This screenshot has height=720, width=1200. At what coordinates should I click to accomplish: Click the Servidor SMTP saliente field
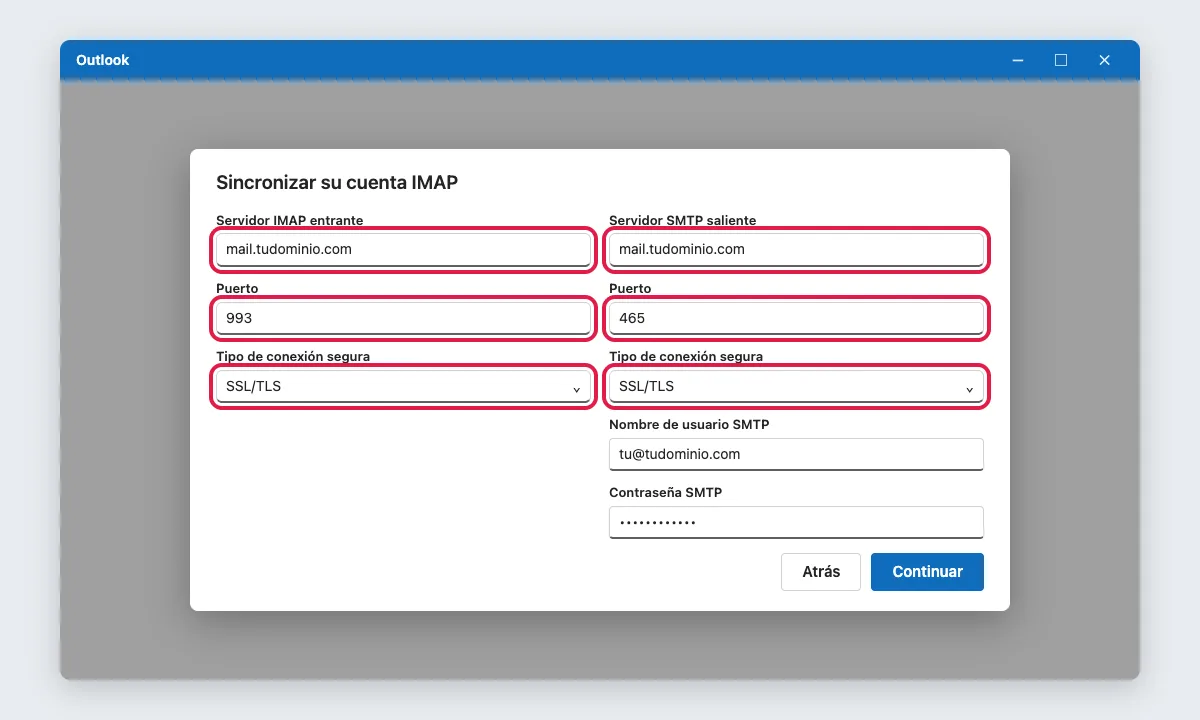(796, 249)
